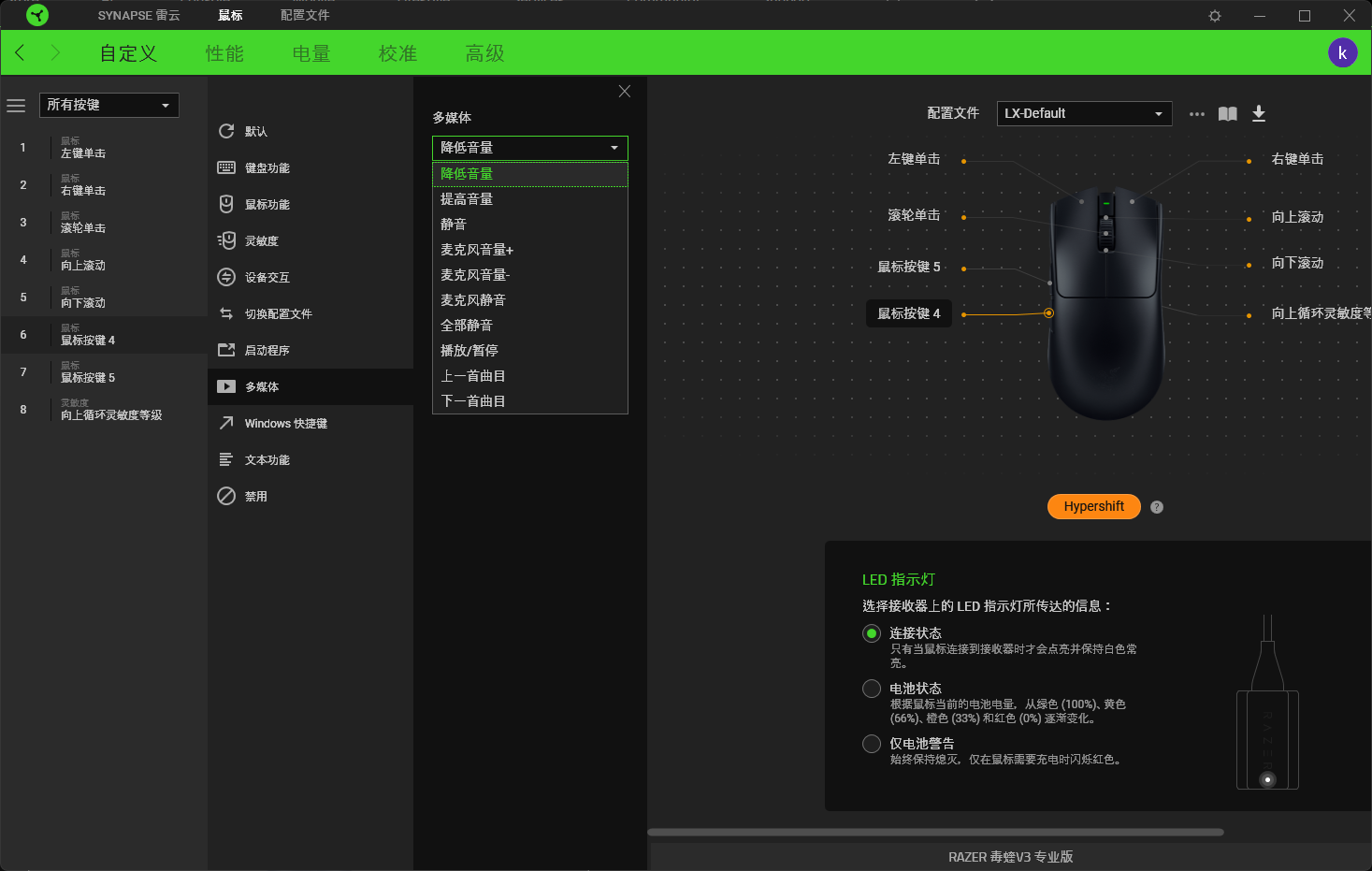Expand the 所有按键 button filter dropdown
Screen dimensions: 1372x871
[109, 105]
